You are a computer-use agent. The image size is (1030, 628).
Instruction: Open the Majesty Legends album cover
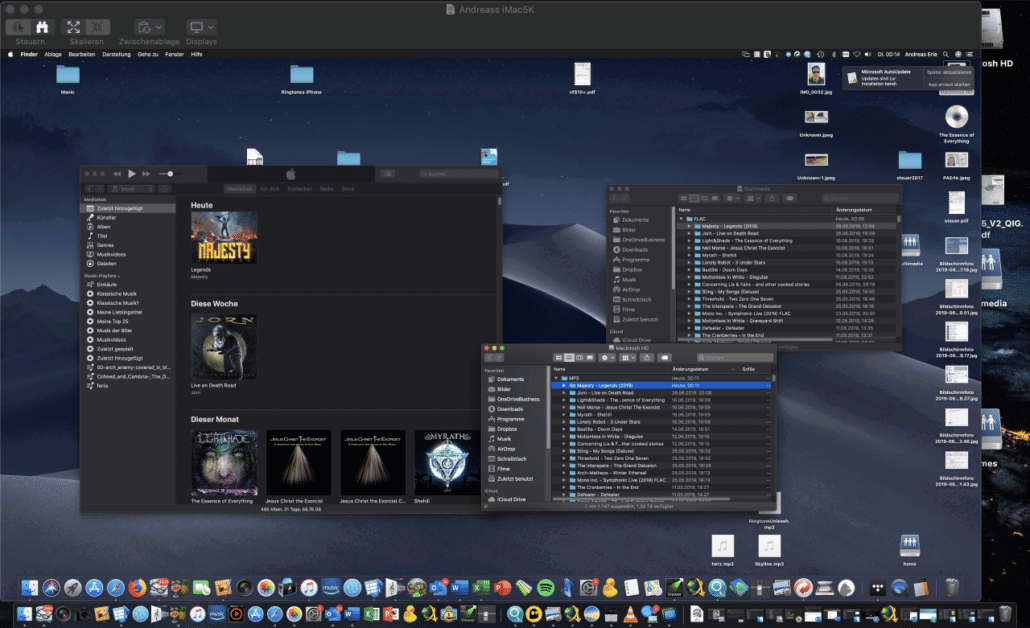coord(224,237)
